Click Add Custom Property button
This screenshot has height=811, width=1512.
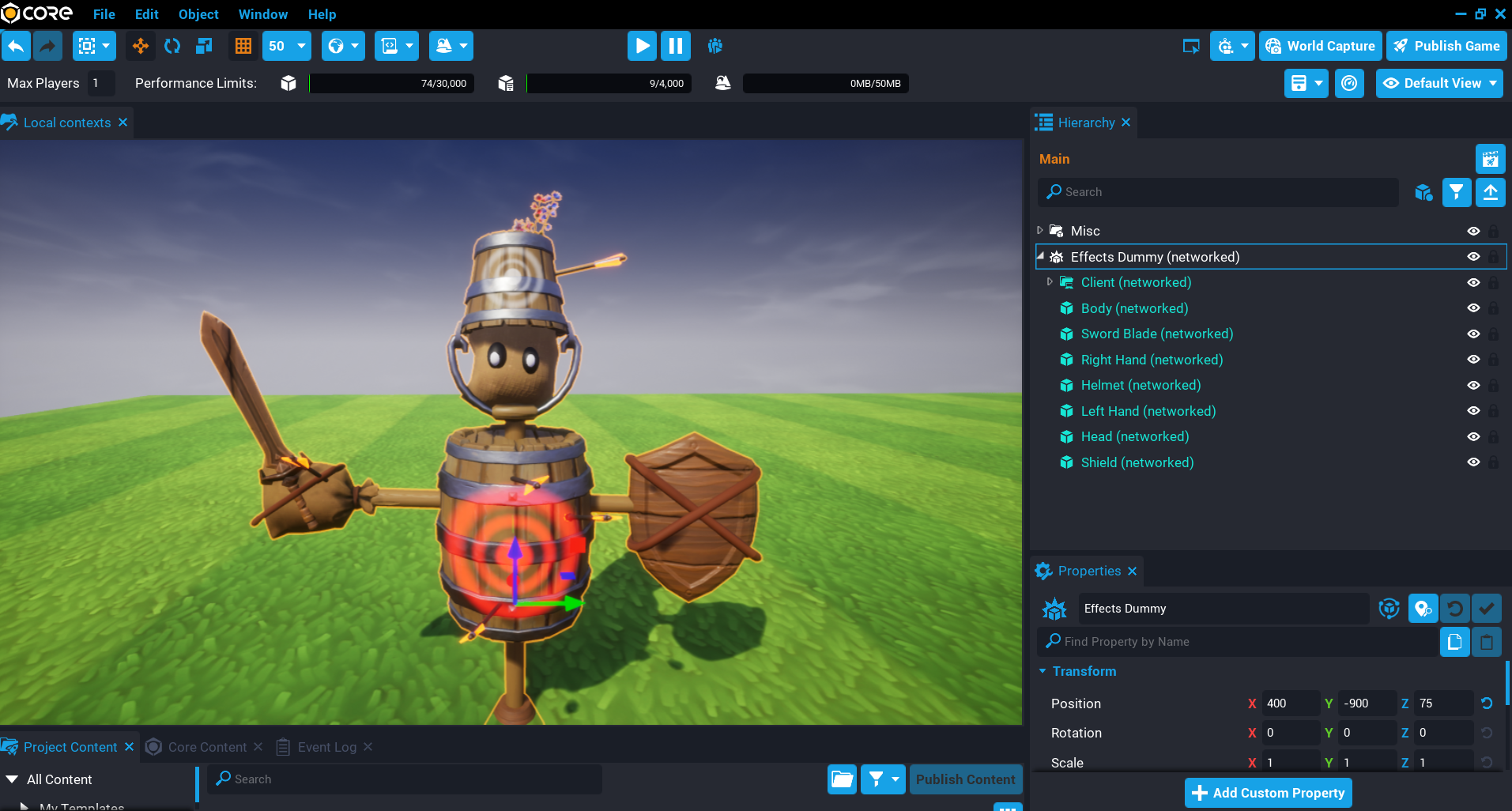(1269, 793)
